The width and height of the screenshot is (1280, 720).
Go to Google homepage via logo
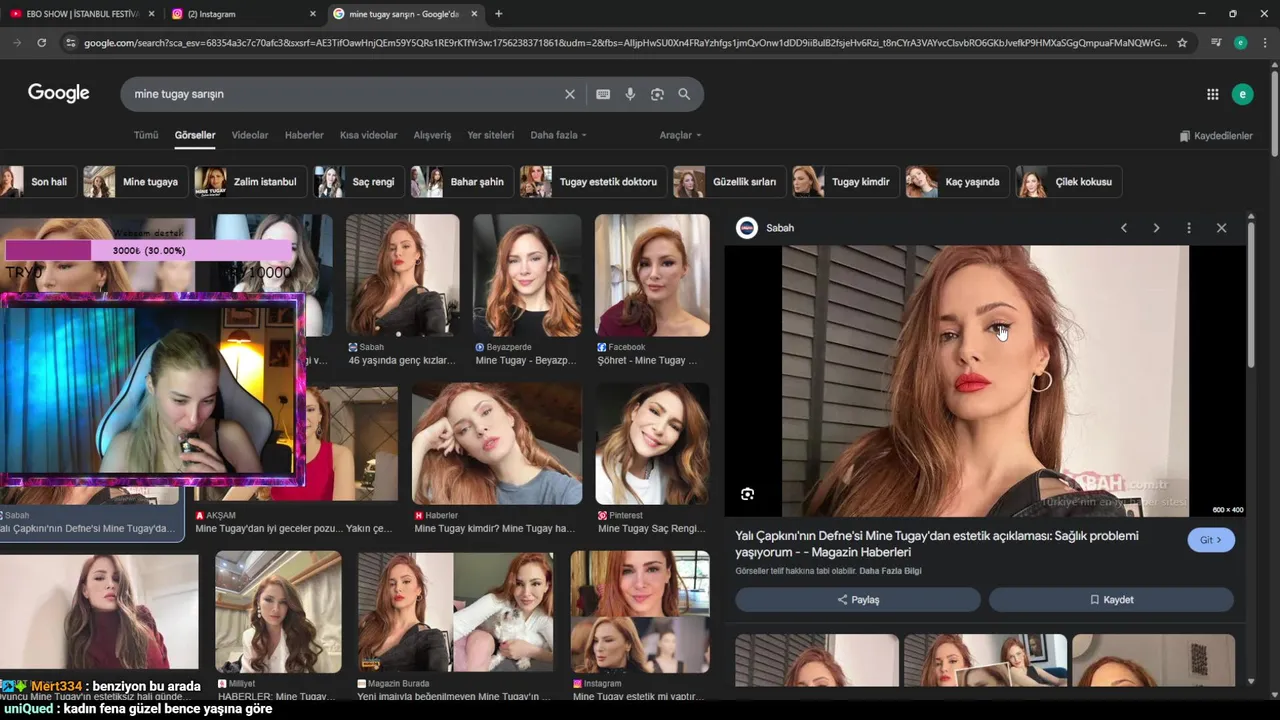pyautogui.click(x=59, y=93)
